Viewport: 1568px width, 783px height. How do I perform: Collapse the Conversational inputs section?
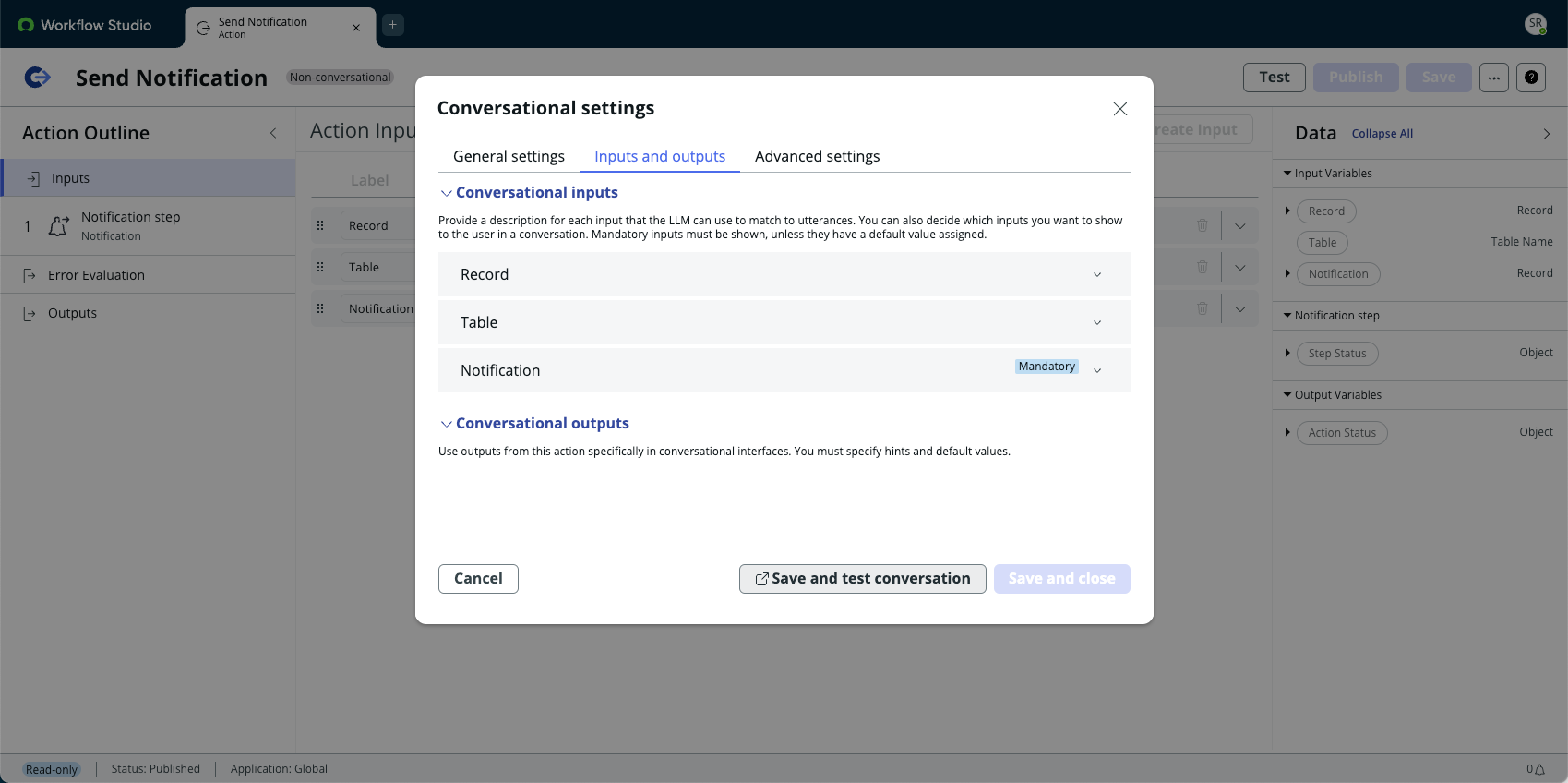(447, 193)
